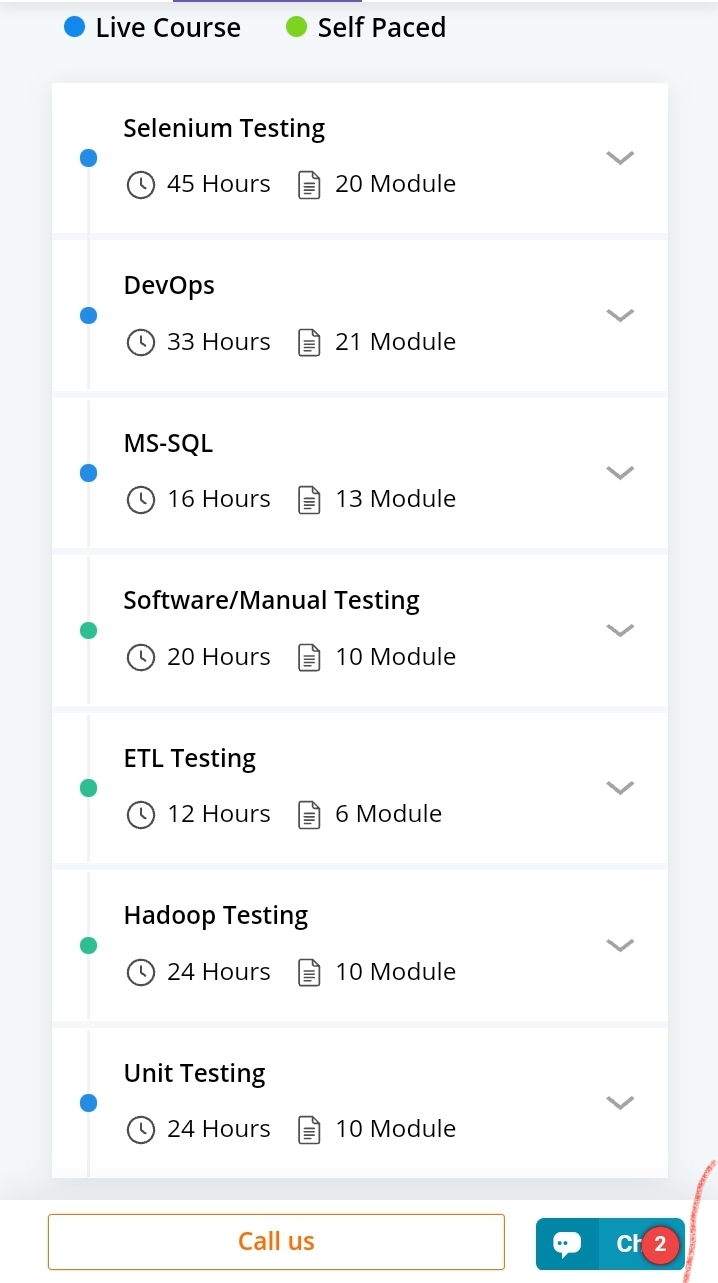This screenshot has width=718, height=1283.
Task: Open the Hadoop Testing course title
Action: coord(216,915)
